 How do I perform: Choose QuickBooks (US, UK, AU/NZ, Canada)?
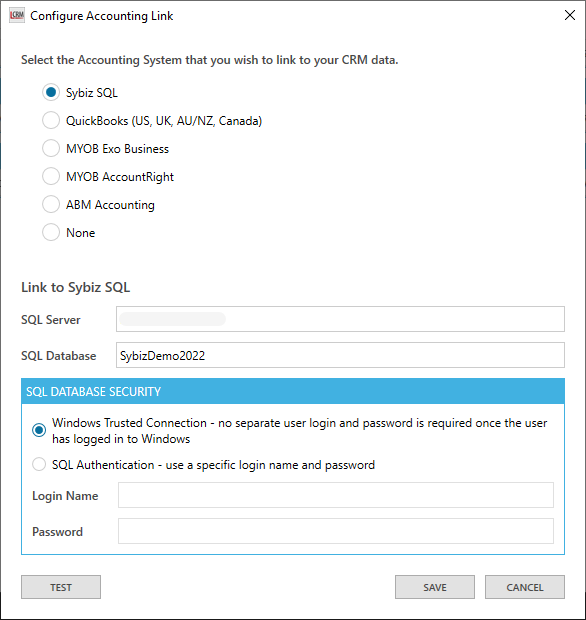[51, 120]
